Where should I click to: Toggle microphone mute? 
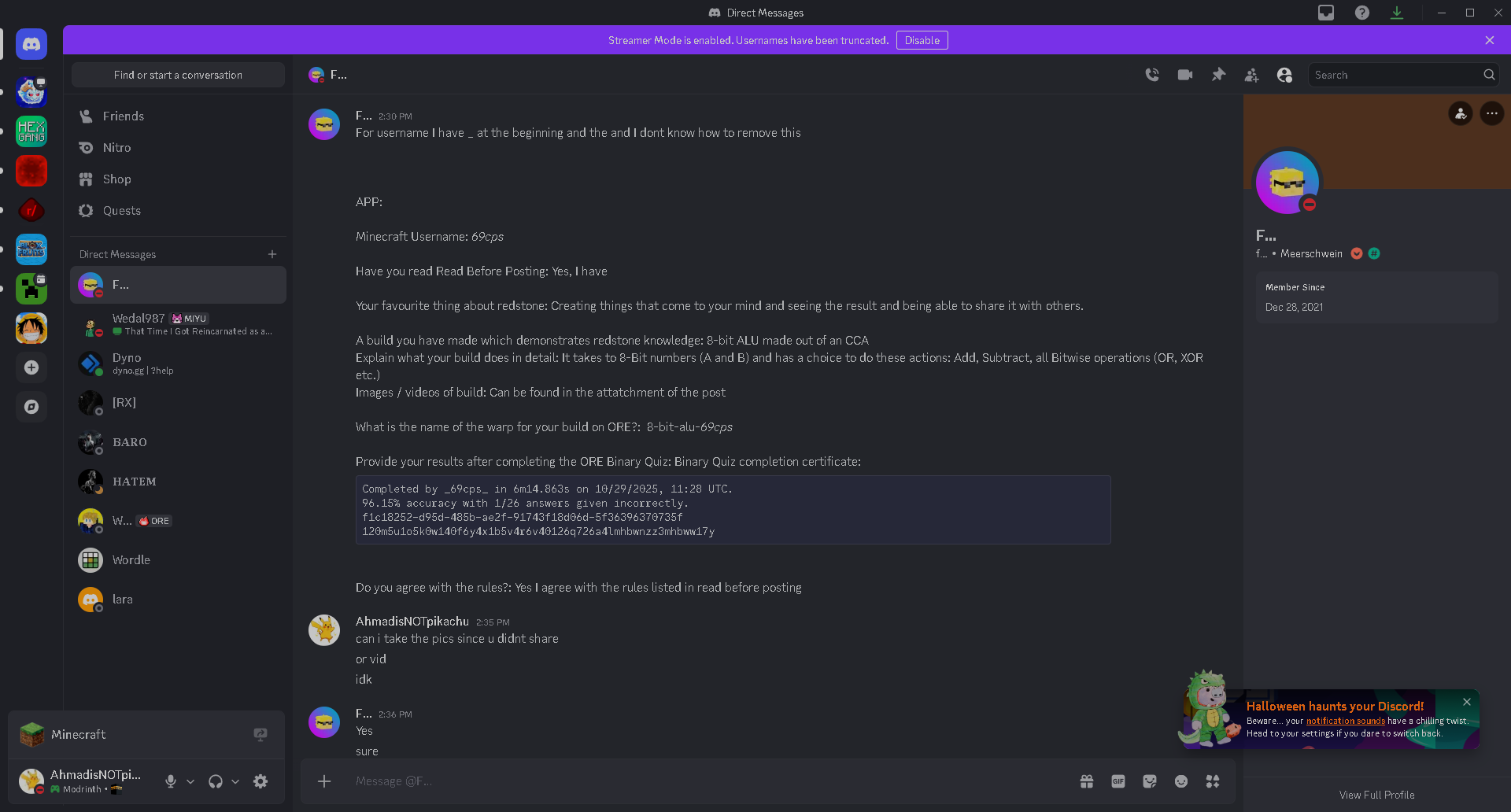click(x=171, y=781)
